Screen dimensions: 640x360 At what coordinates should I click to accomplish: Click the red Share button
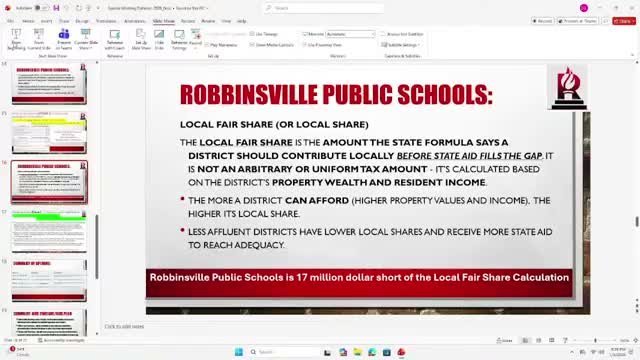tap(624, 21)
